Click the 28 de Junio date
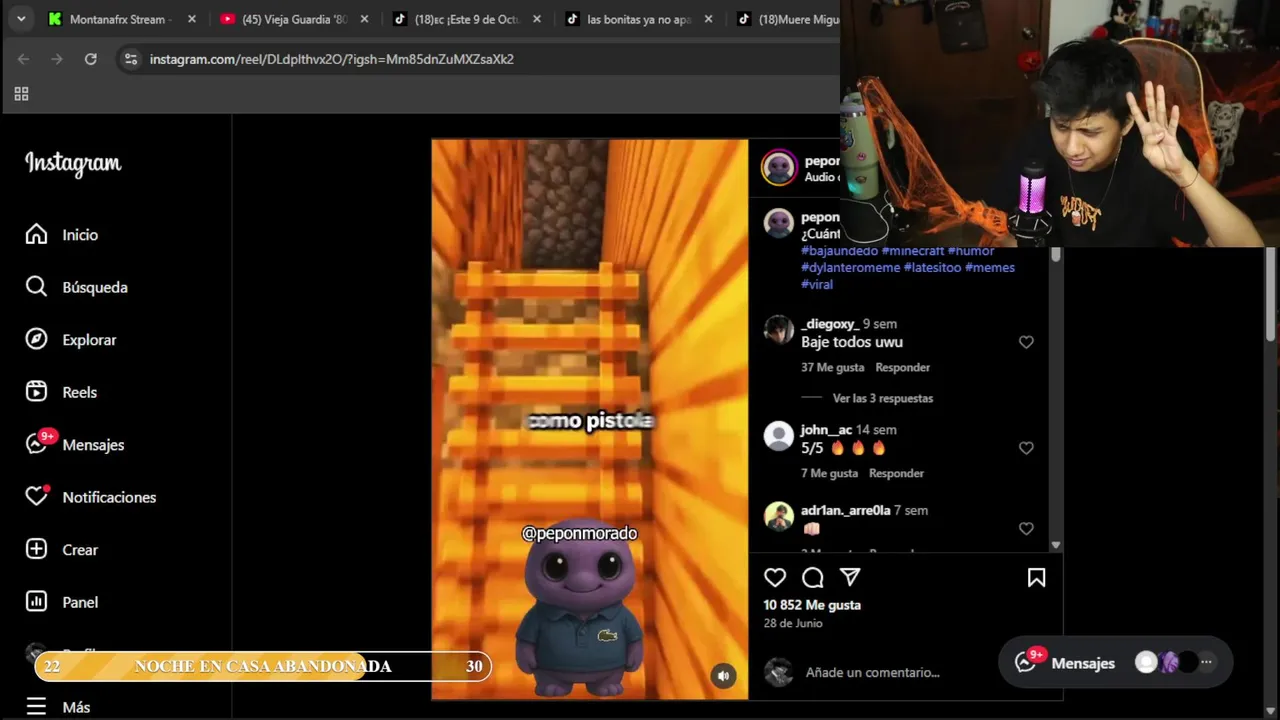The width and height of the screenshot is (1280, 720). pos(793,623)
